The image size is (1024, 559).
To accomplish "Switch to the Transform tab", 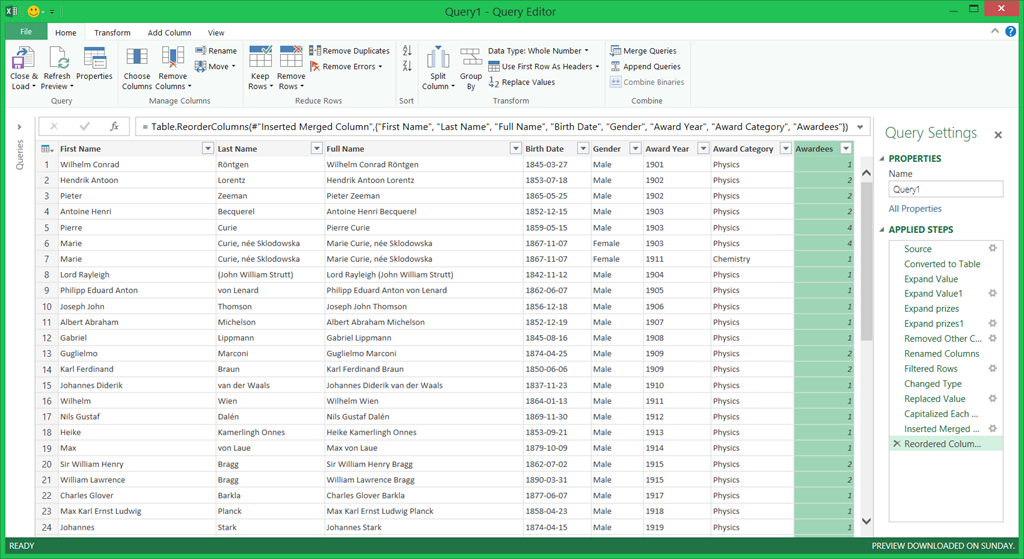I will coord(112,33).
